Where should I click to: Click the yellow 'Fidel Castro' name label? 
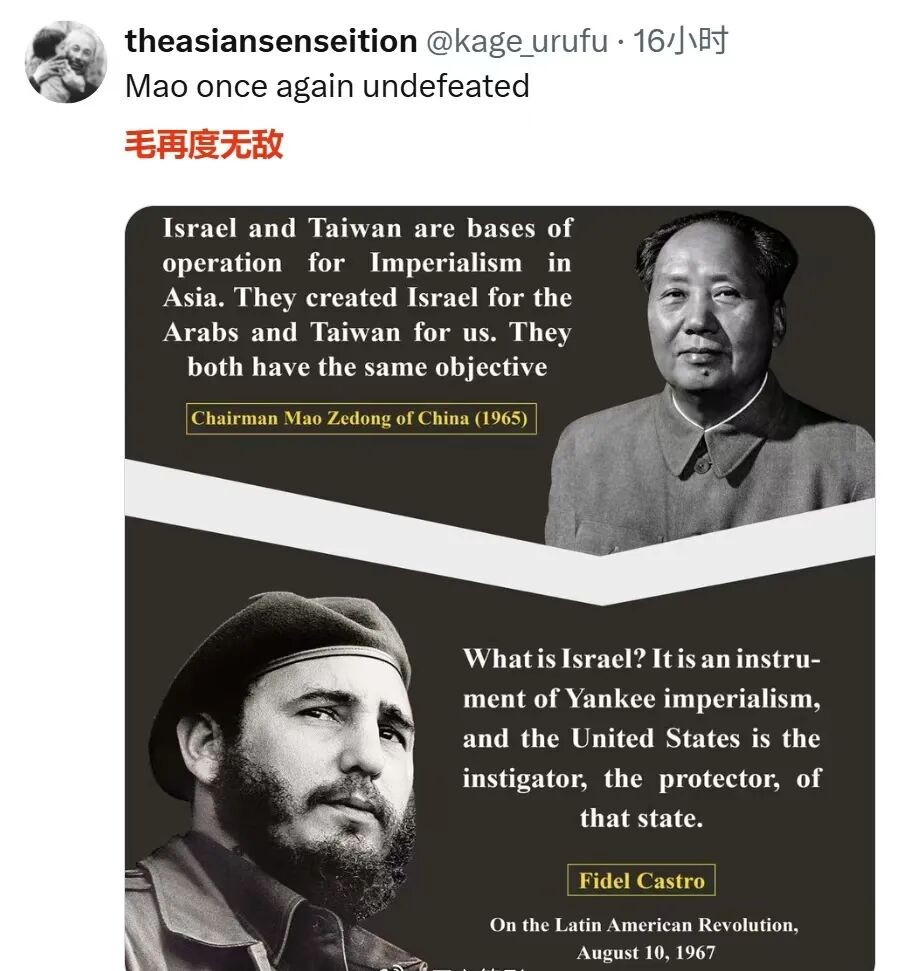pos(641,881)
